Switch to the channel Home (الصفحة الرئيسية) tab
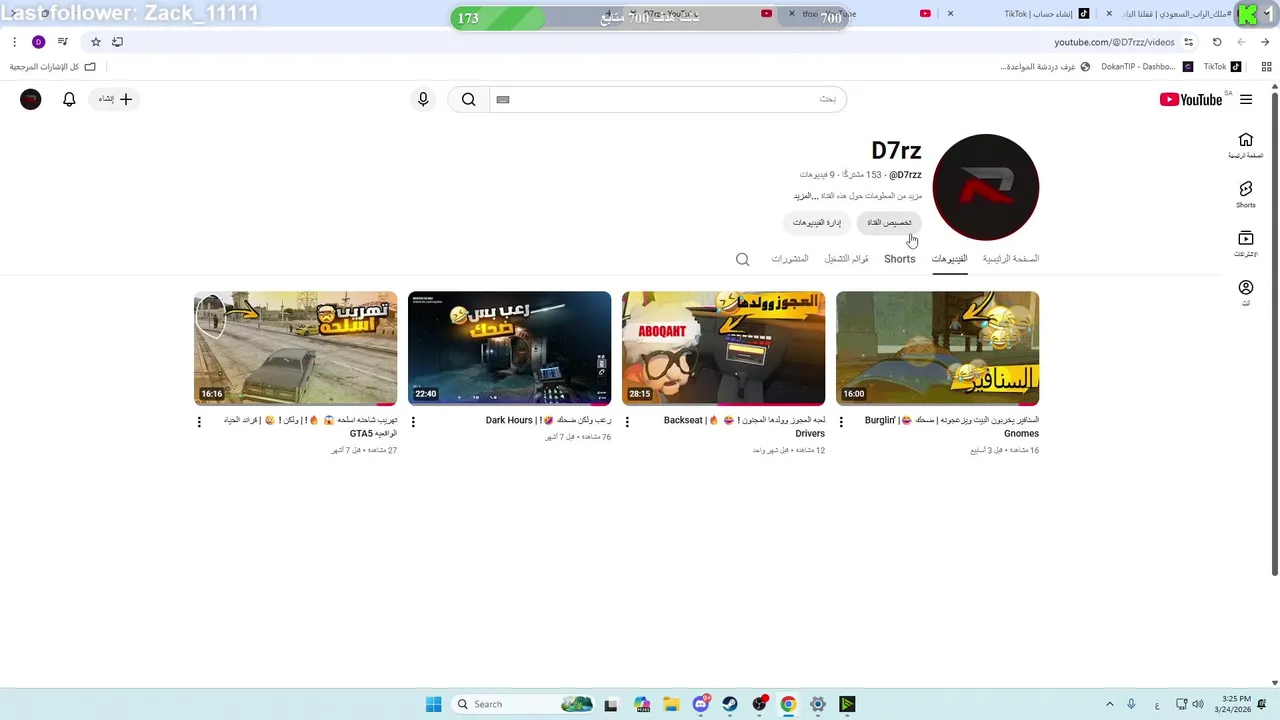 pyautogui.click(x=1011, y=259)
